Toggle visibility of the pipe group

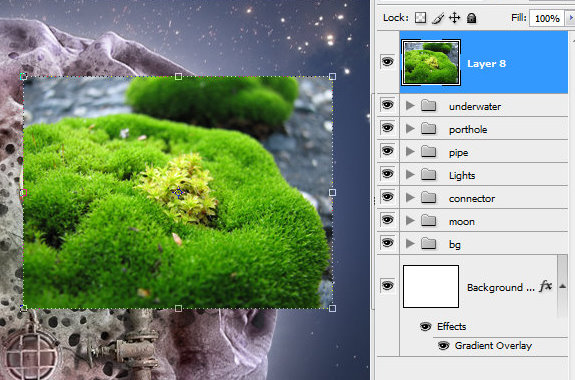click(387, 151)
